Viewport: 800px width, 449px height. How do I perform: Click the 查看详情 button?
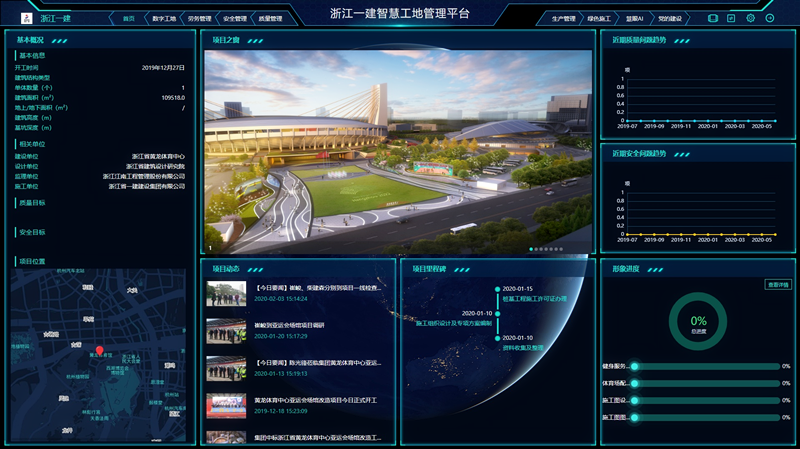point(778,285)
